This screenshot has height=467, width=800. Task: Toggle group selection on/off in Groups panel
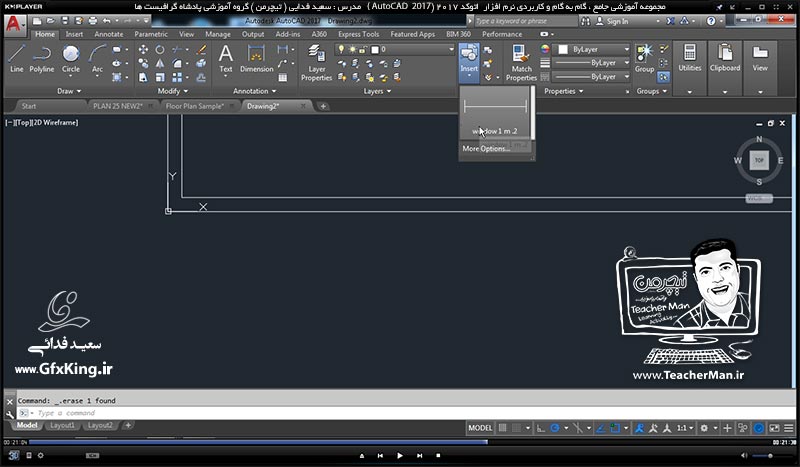(x=663, y=77)
